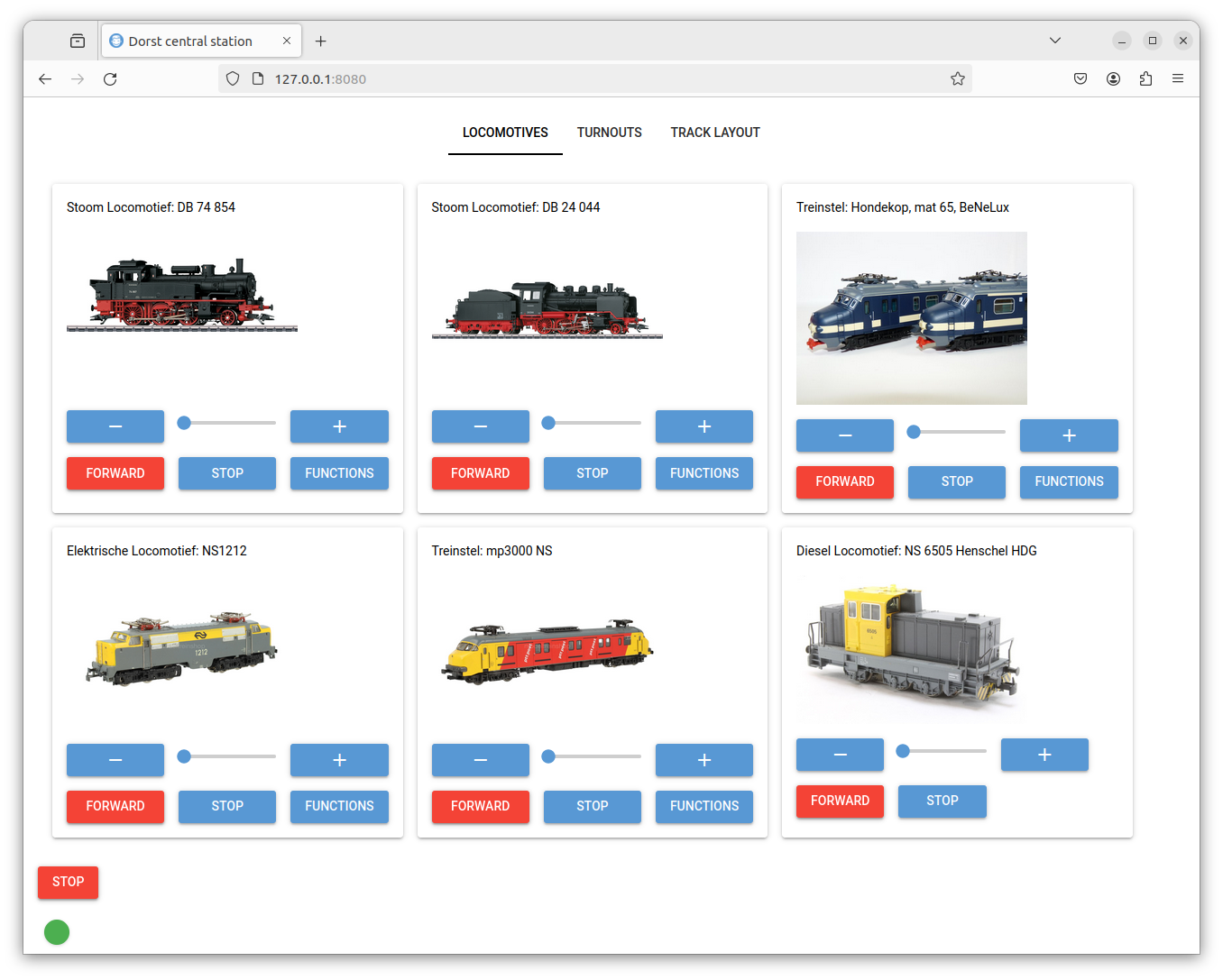1223x980 pixels.
Task: Toggle FORWARD direction for NS 6505 diesel
Action: (x=840, y=801)
